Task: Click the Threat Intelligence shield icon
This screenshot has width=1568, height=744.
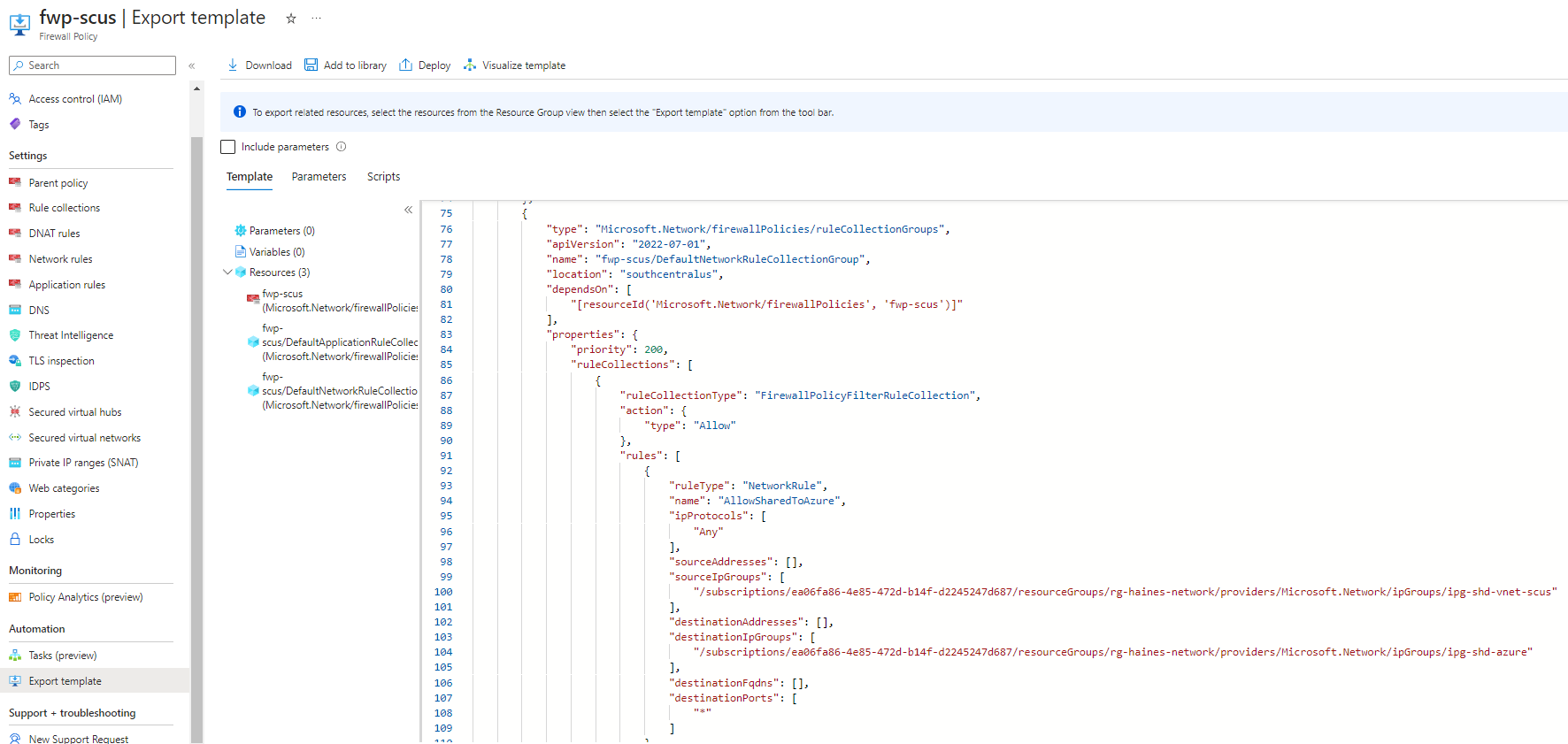Action: 15,335
